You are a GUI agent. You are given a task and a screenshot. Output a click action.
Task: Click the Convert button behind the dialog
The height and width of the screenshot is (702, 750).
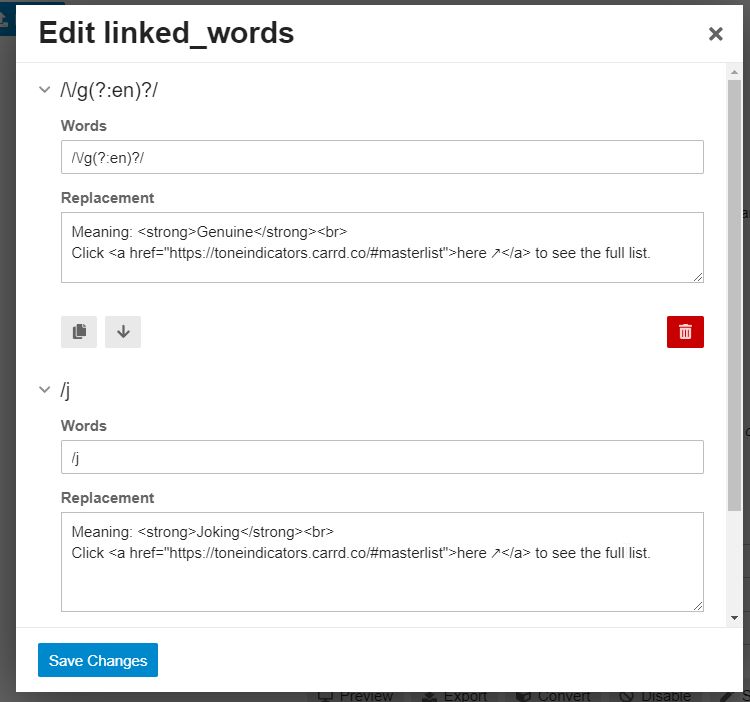[553, 696]
